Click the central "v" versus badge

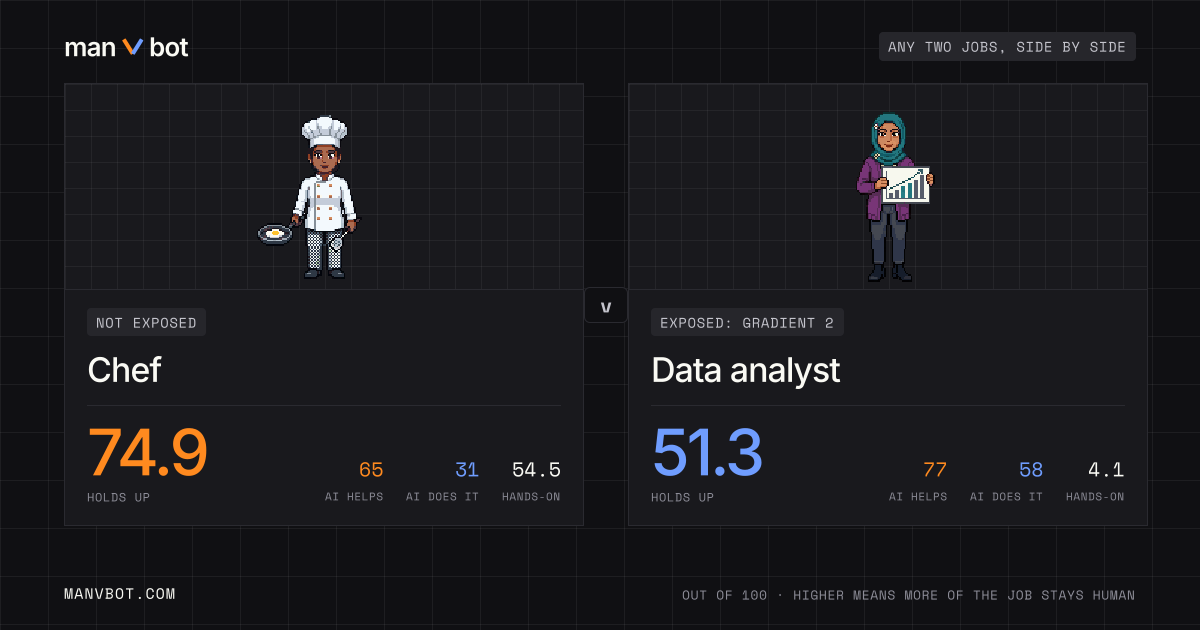(605, 306)
